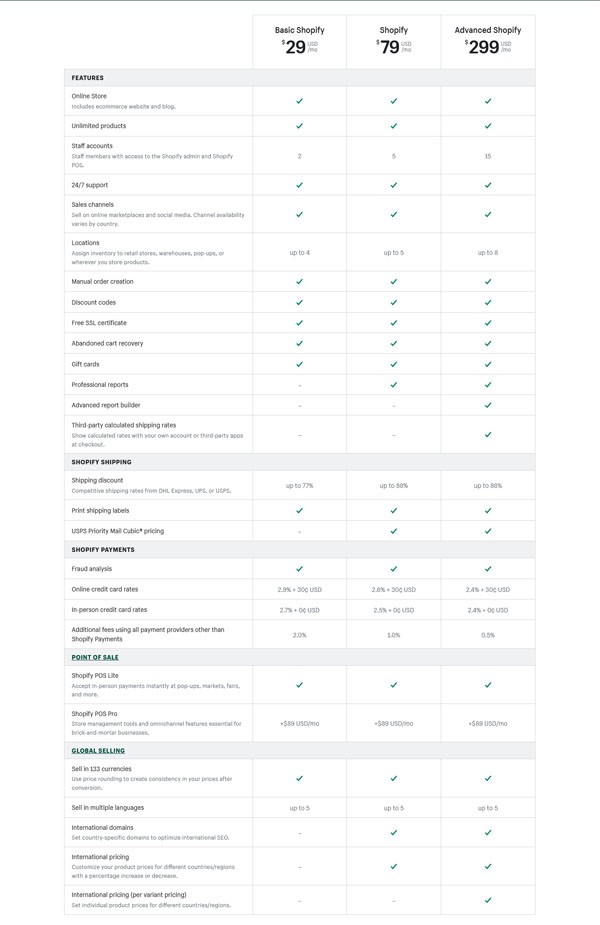
Task: Click Online Store checkmark under Basic Shopify
Action: (x=300, y=101)
